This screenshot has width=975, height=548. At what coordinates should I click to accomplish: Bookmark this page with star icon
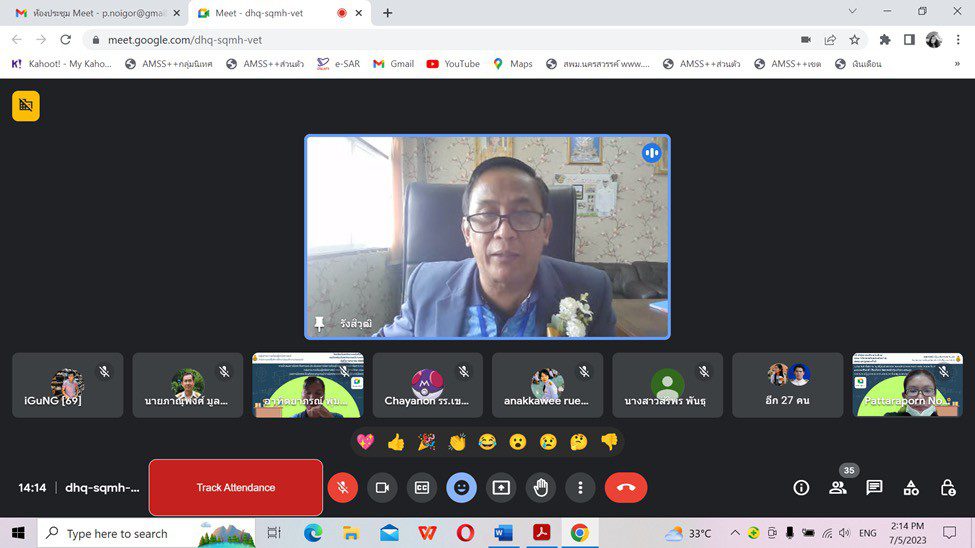854,40
